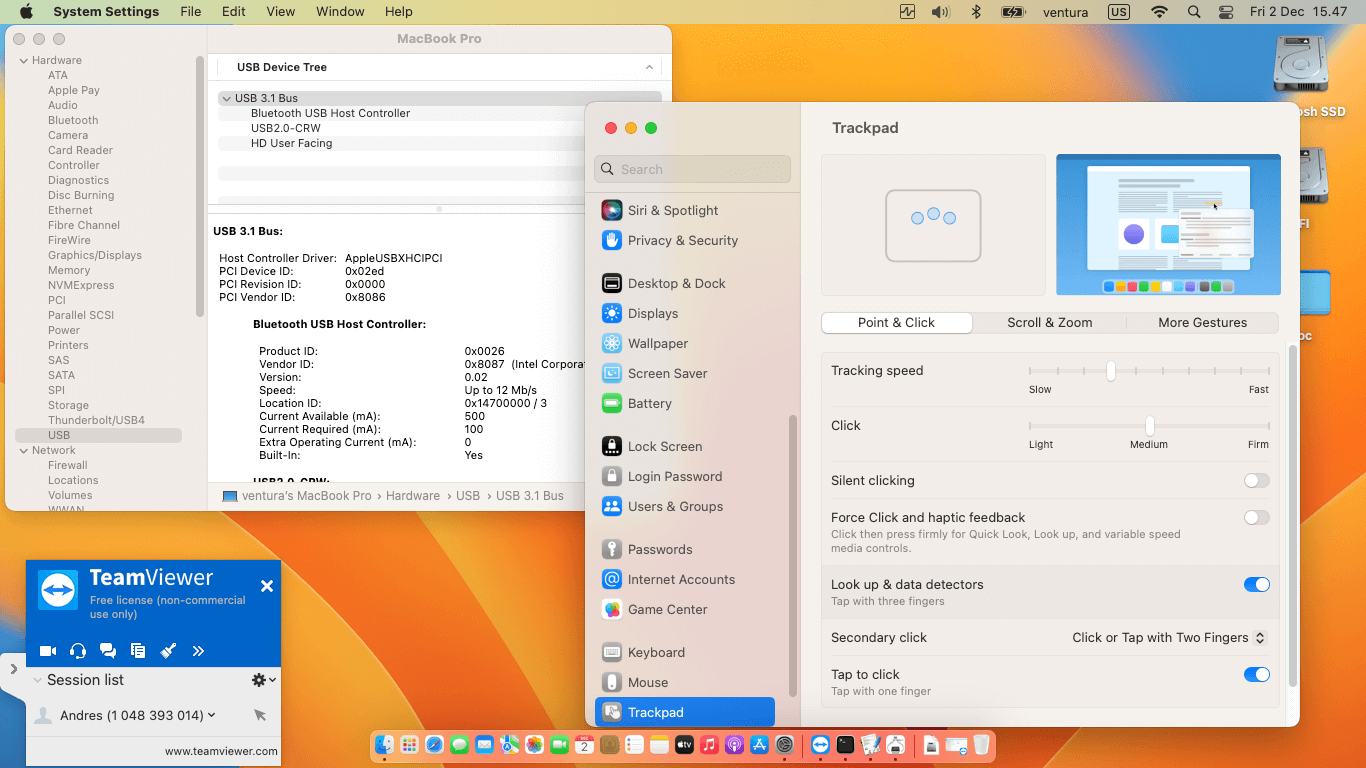Viewport: 1366px width, 768px height.
Task: Collapse the Hardware section in System Information
Action: [23, 60]
